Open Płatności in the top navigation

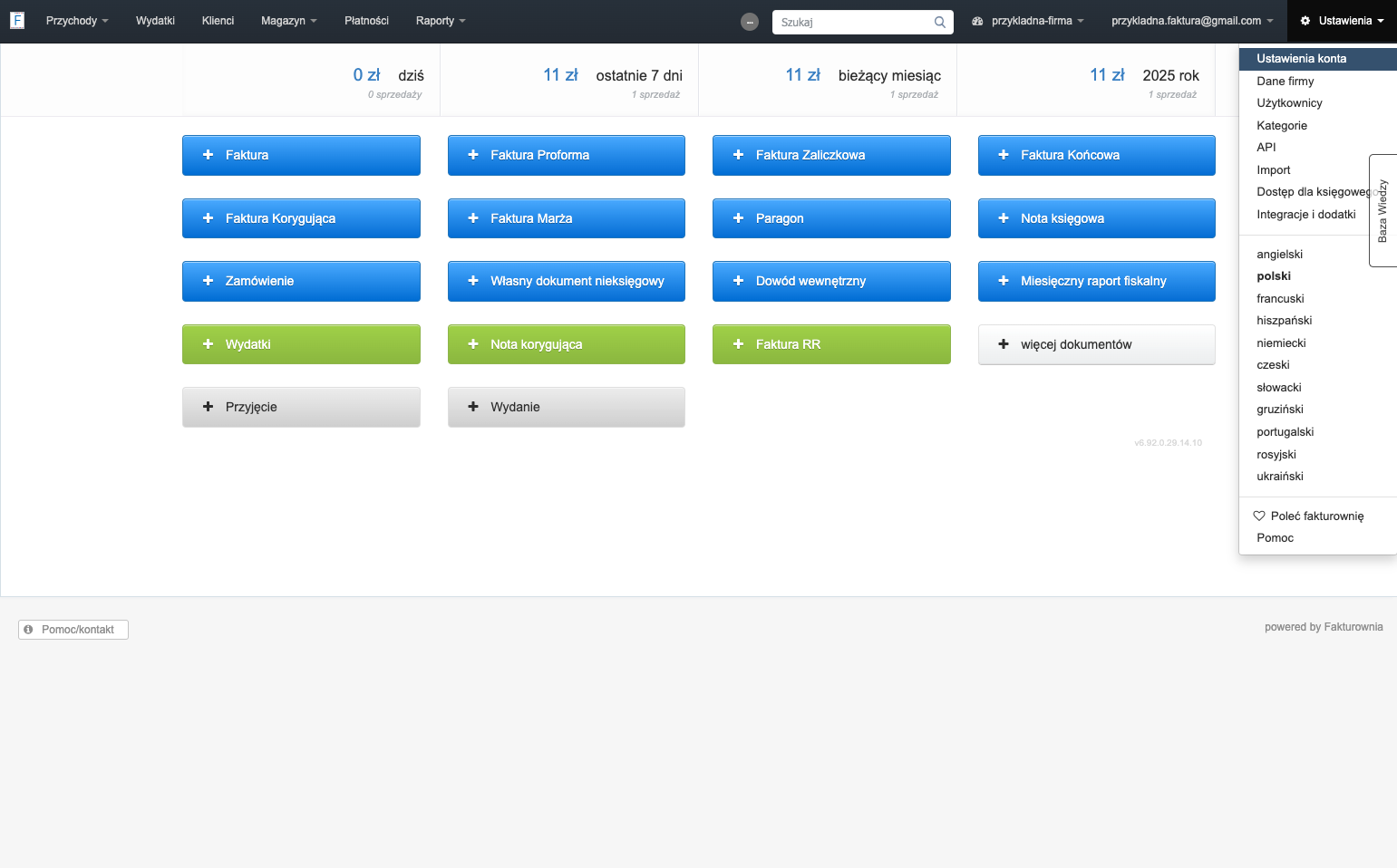(x=366, y=21)
